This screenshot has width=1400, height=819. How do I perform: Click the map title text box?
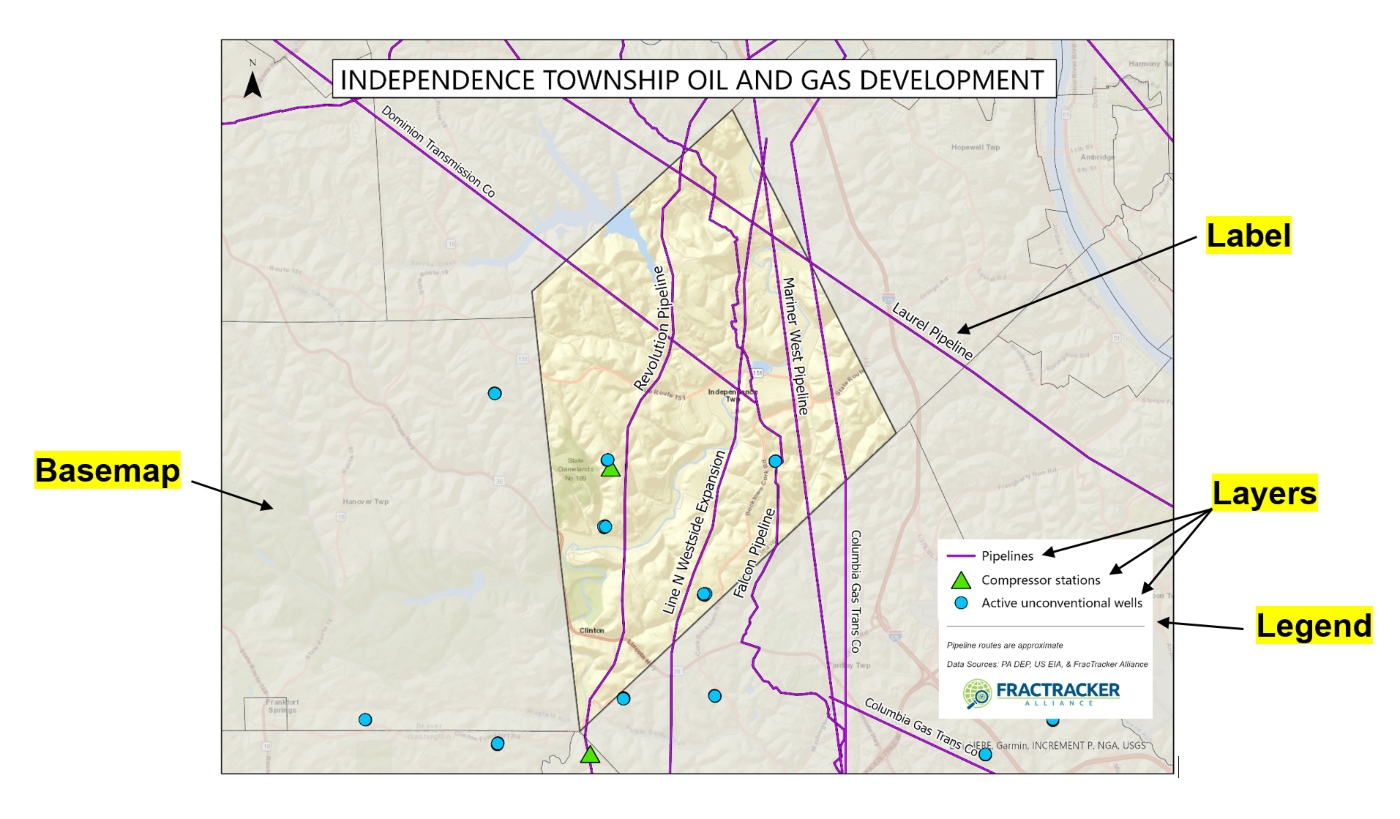point(693,79)
